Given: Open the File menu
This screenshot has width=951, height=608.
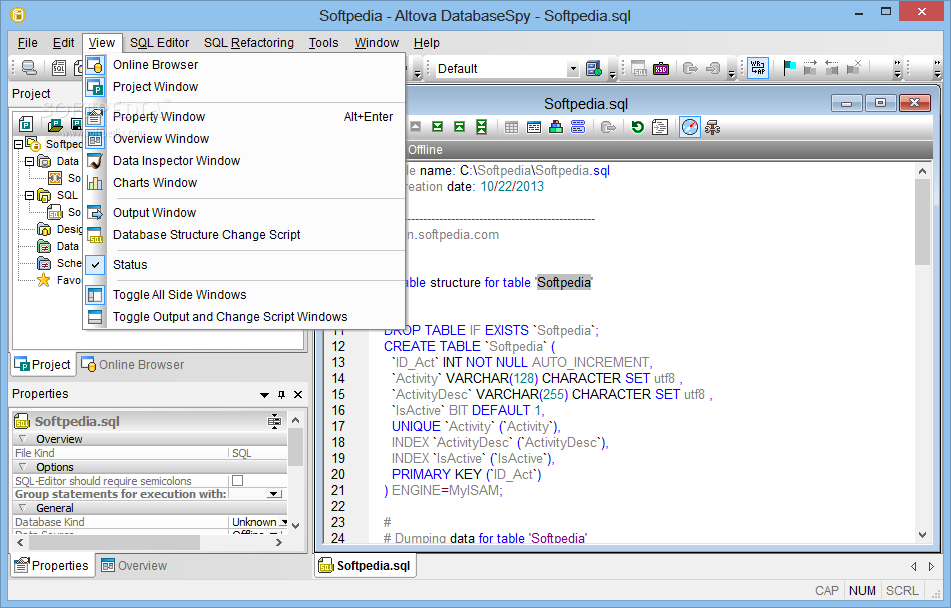Looking at the screenshot, I should 27,43.
